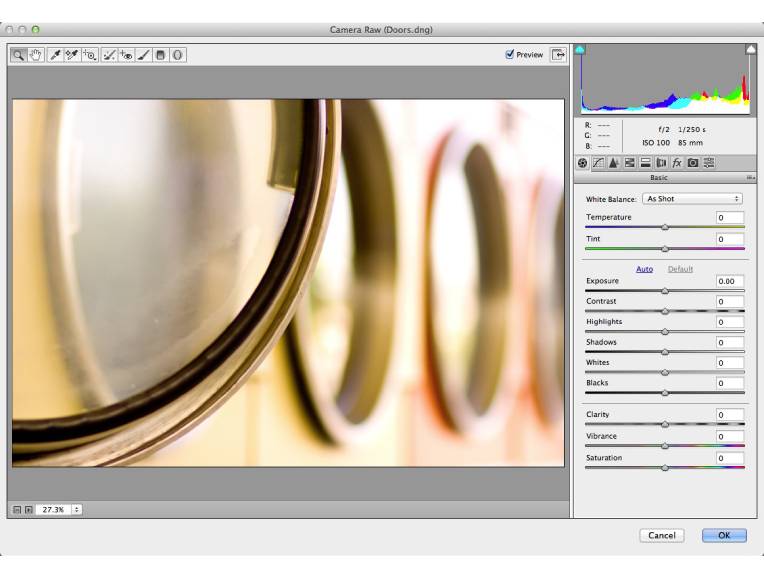Open the White Balance dropdown

point(692,199)
